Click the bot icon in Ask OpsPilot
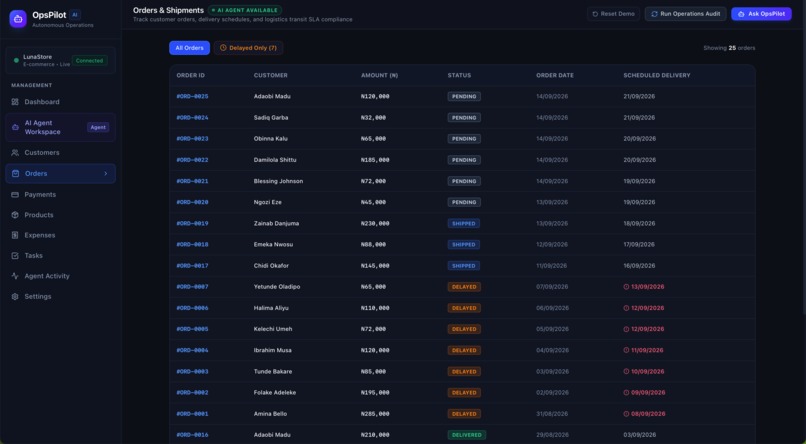The width and height of the screenshot is (806, 444). 741,14
